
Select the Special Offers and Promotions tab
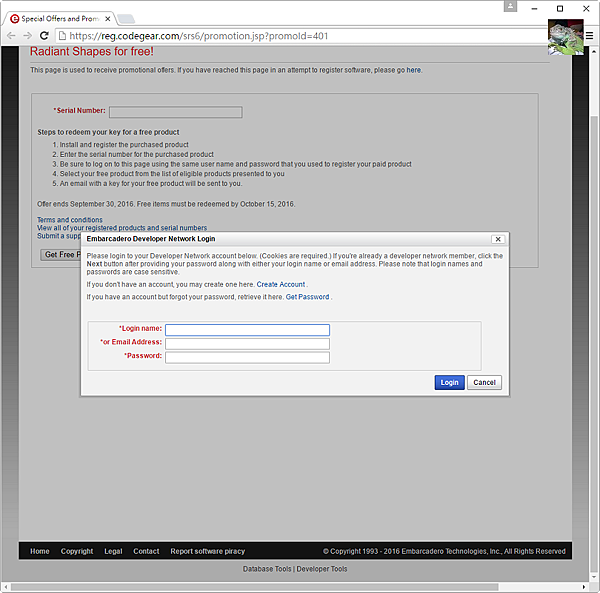coord(59,19)
